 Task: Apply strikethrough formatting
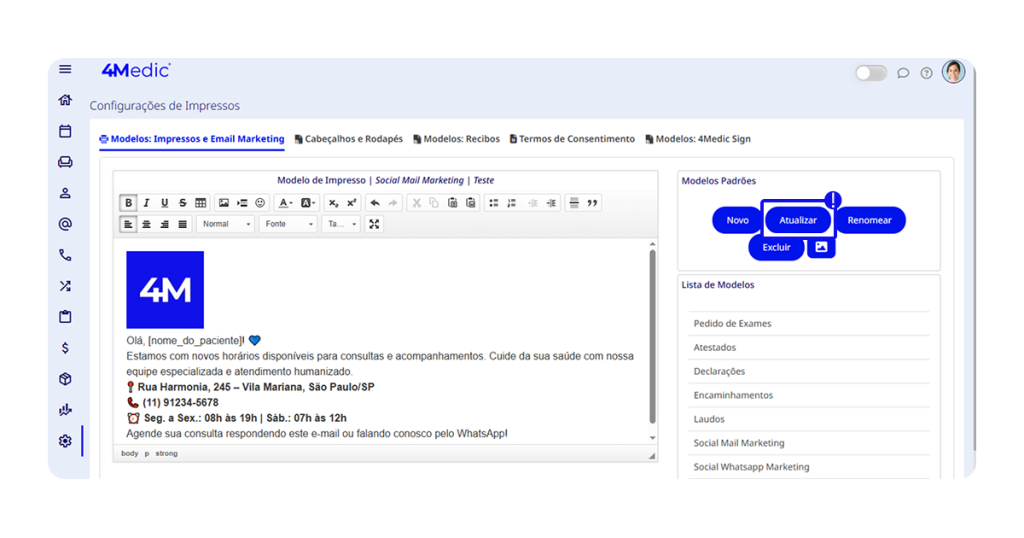183,203
